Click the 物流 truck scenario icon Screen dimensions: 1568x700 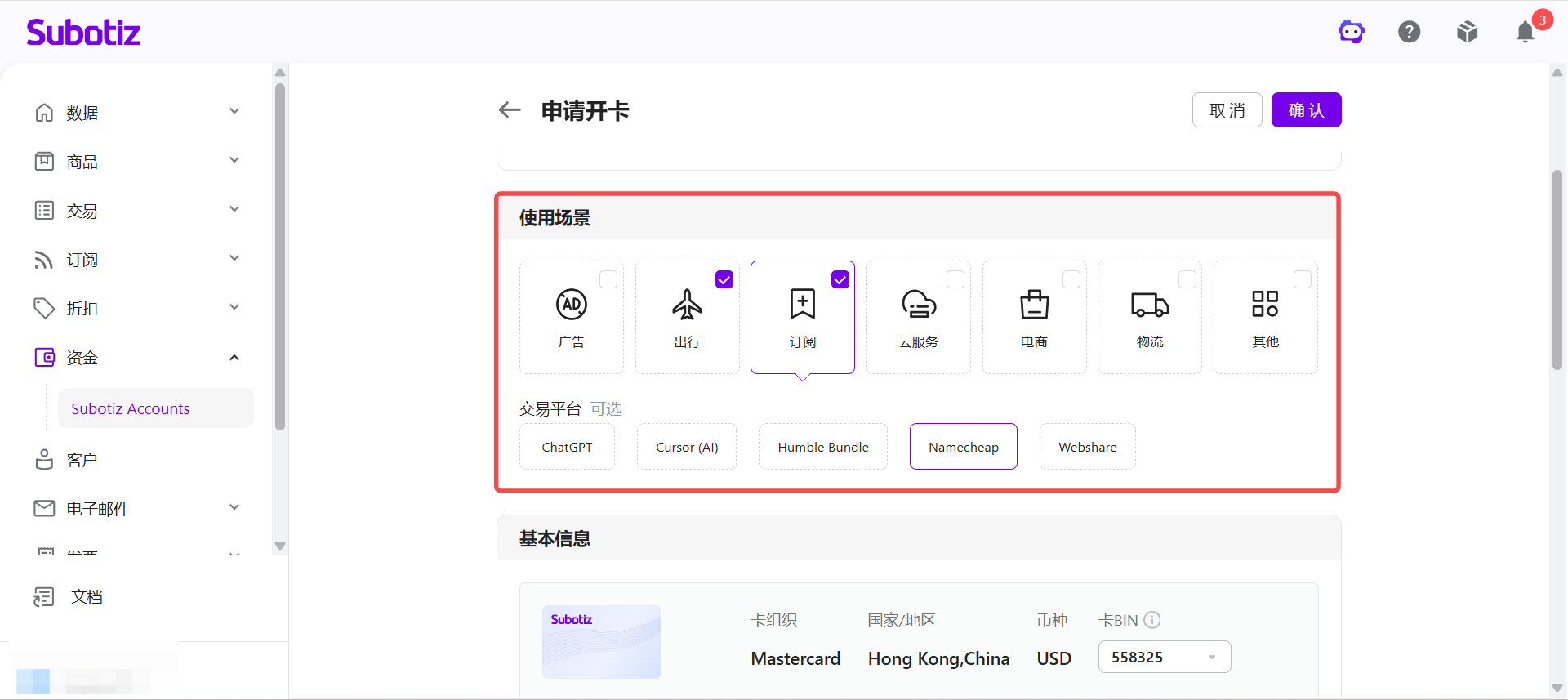coord(1150,304)
